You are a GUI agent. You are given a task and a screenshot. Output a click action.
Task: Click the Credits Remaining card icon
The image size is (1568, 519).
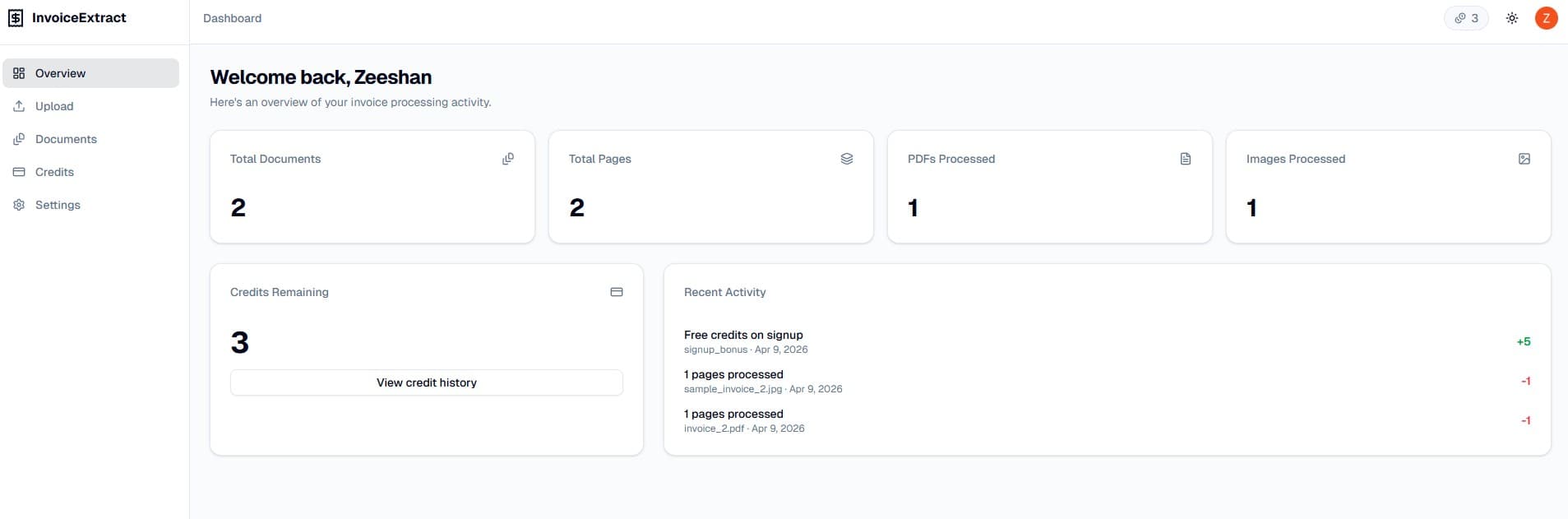(x=617, y=292)
